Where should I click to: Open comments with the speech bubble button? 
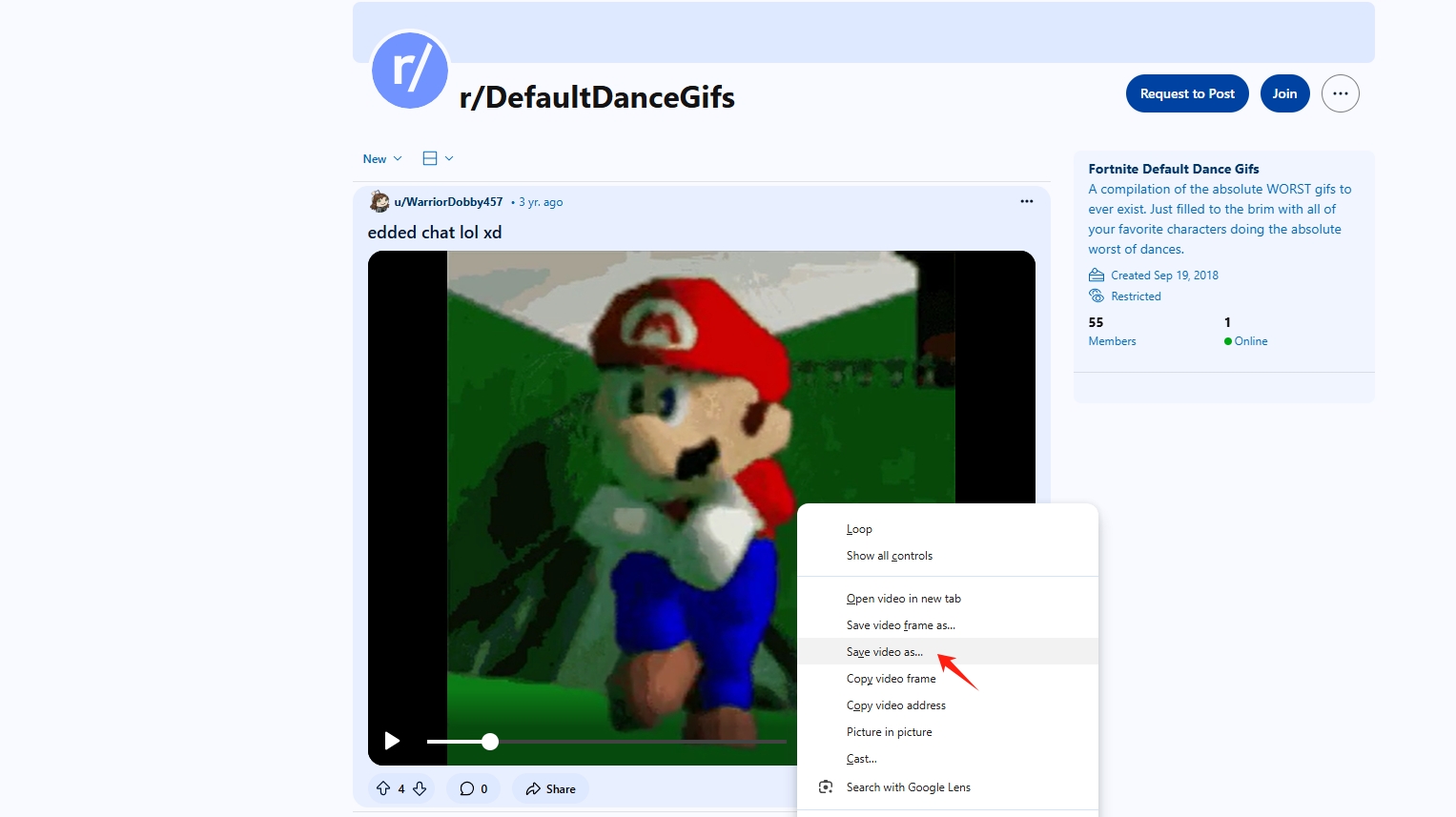point(474,788)
